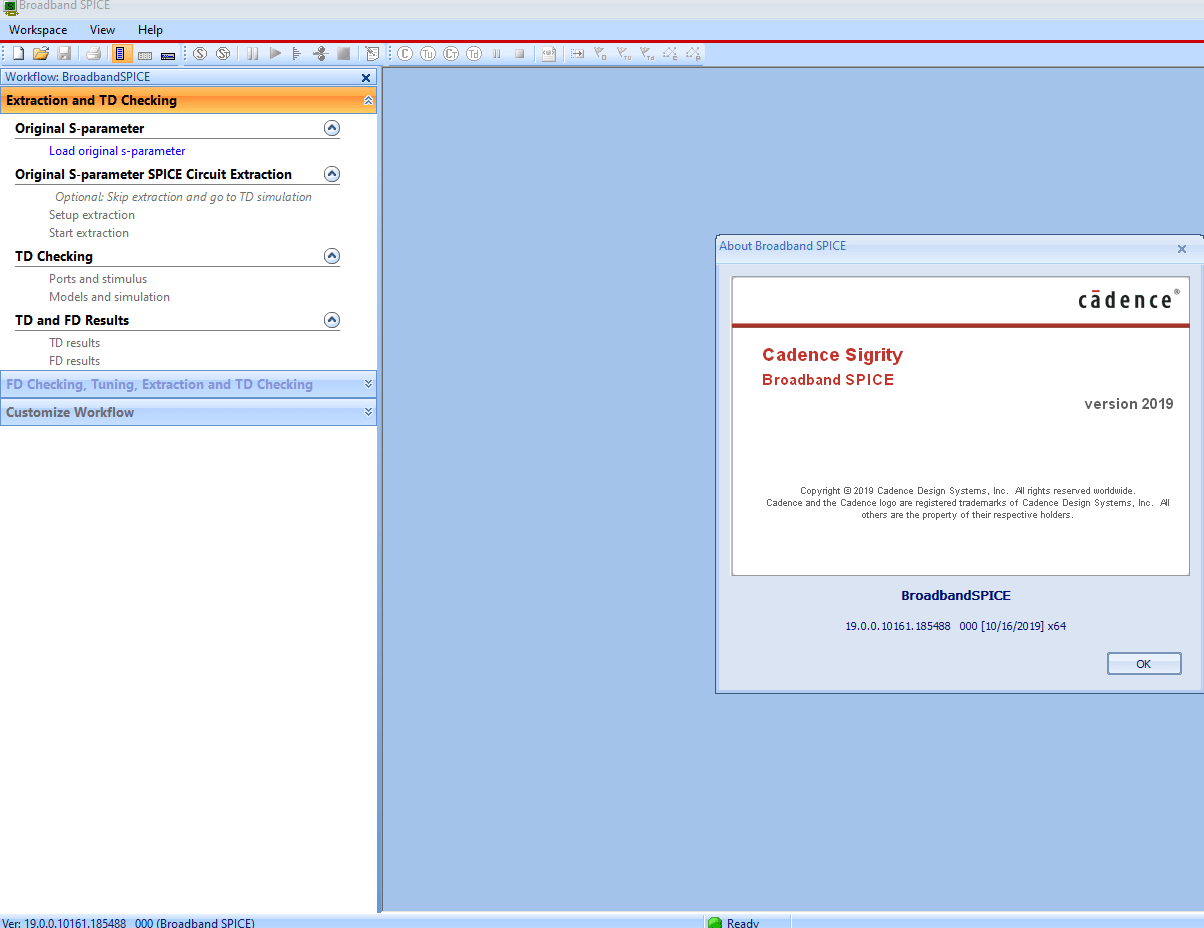Click TD results step
Viewport: 1204px width, 928px height.
coord(75,343)
